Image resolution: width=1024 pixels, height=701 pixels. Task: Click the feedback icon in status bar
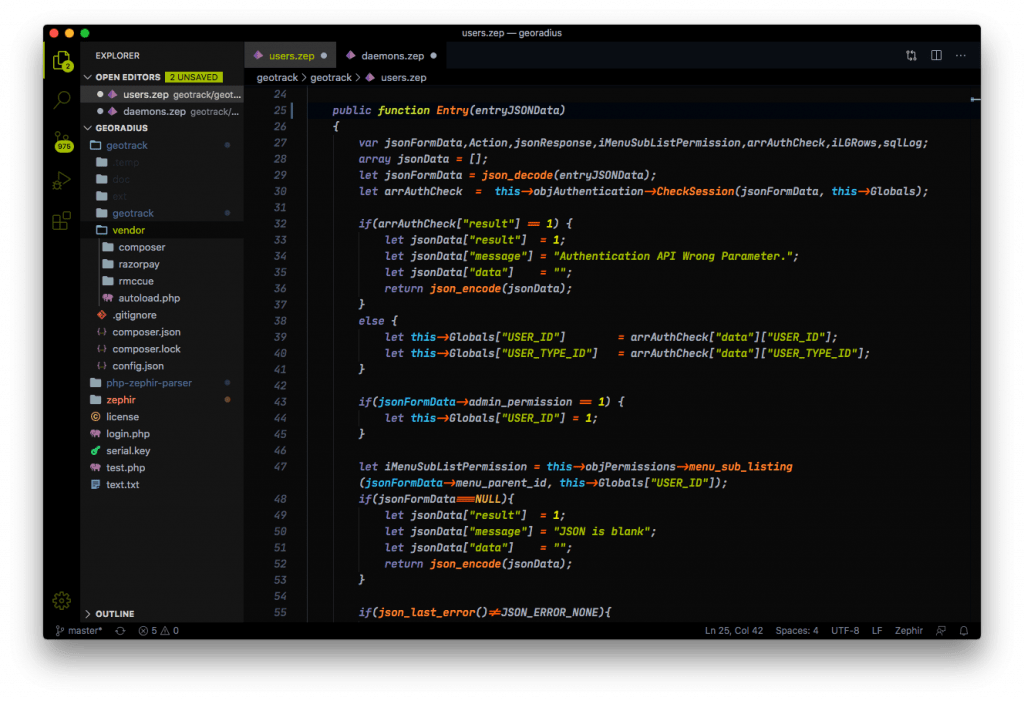[x=940, y=630]
